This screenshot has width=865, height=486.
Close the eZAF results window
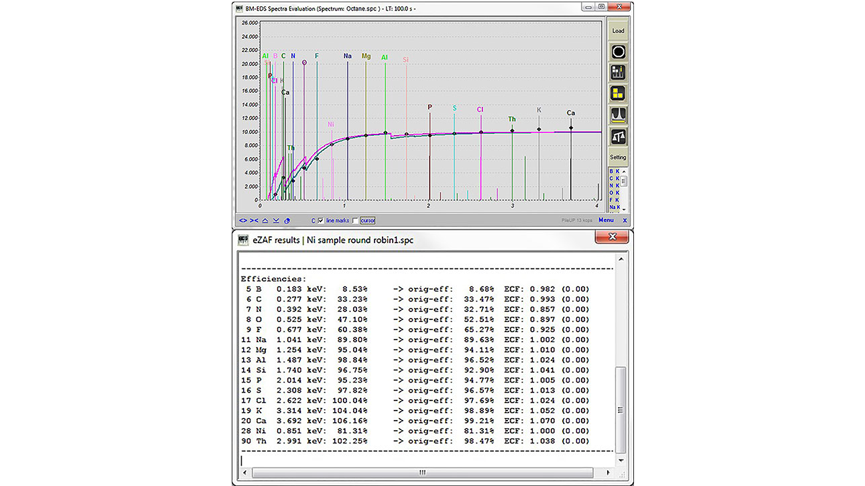pos(612,237)
